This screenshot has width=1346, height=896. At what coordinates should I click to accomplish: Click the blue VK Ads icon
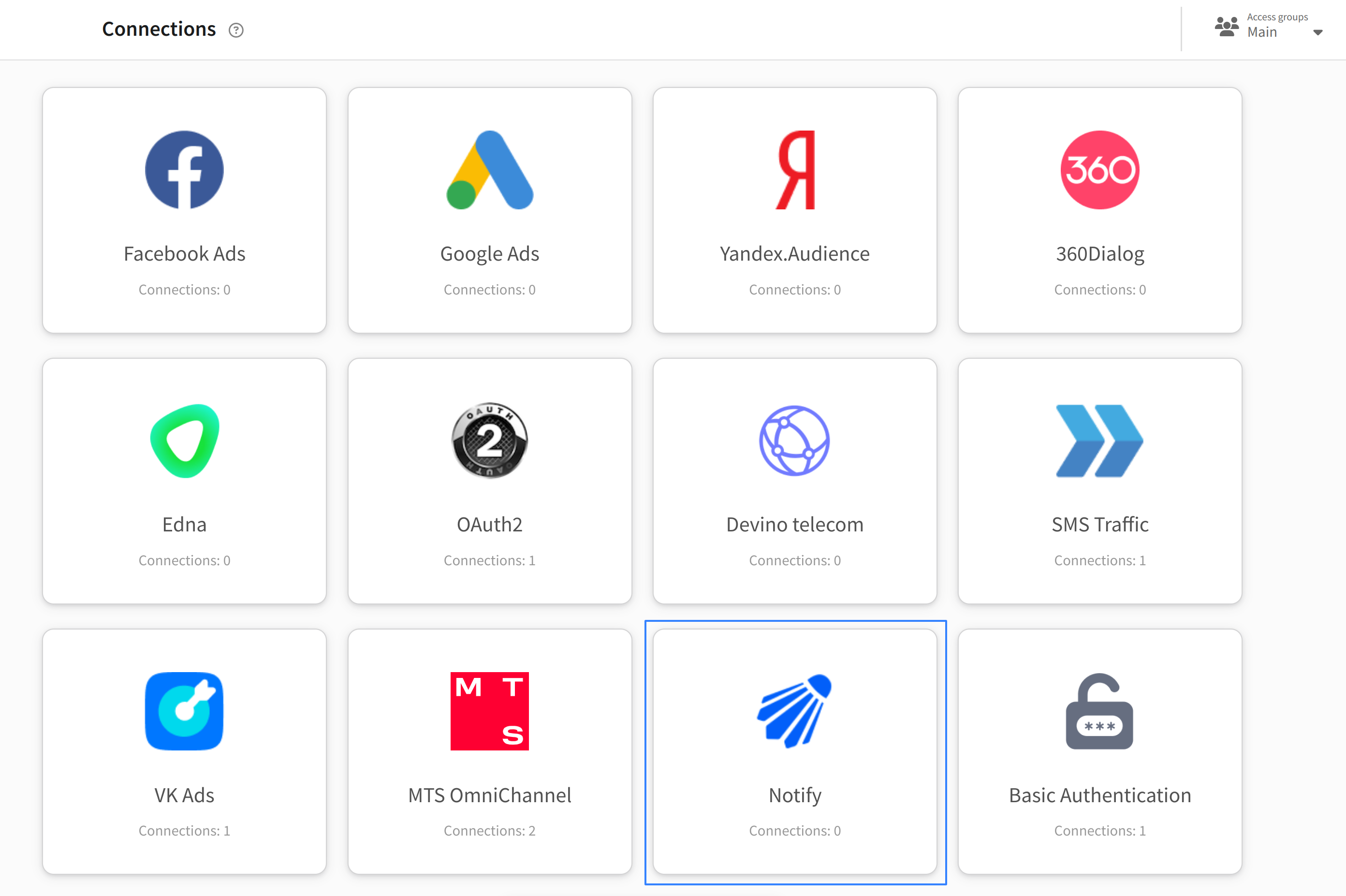pos(184,711)
